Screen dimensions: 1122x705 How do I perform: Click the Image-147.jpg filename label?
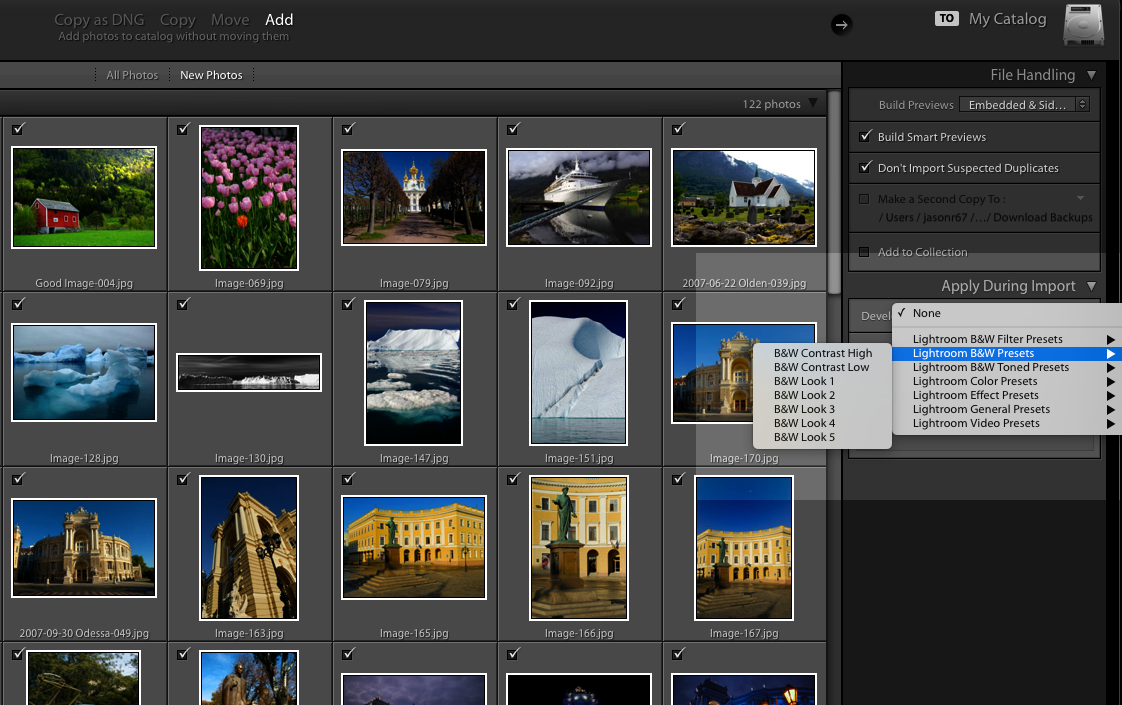pyautogui.click(x=414, y=458)
